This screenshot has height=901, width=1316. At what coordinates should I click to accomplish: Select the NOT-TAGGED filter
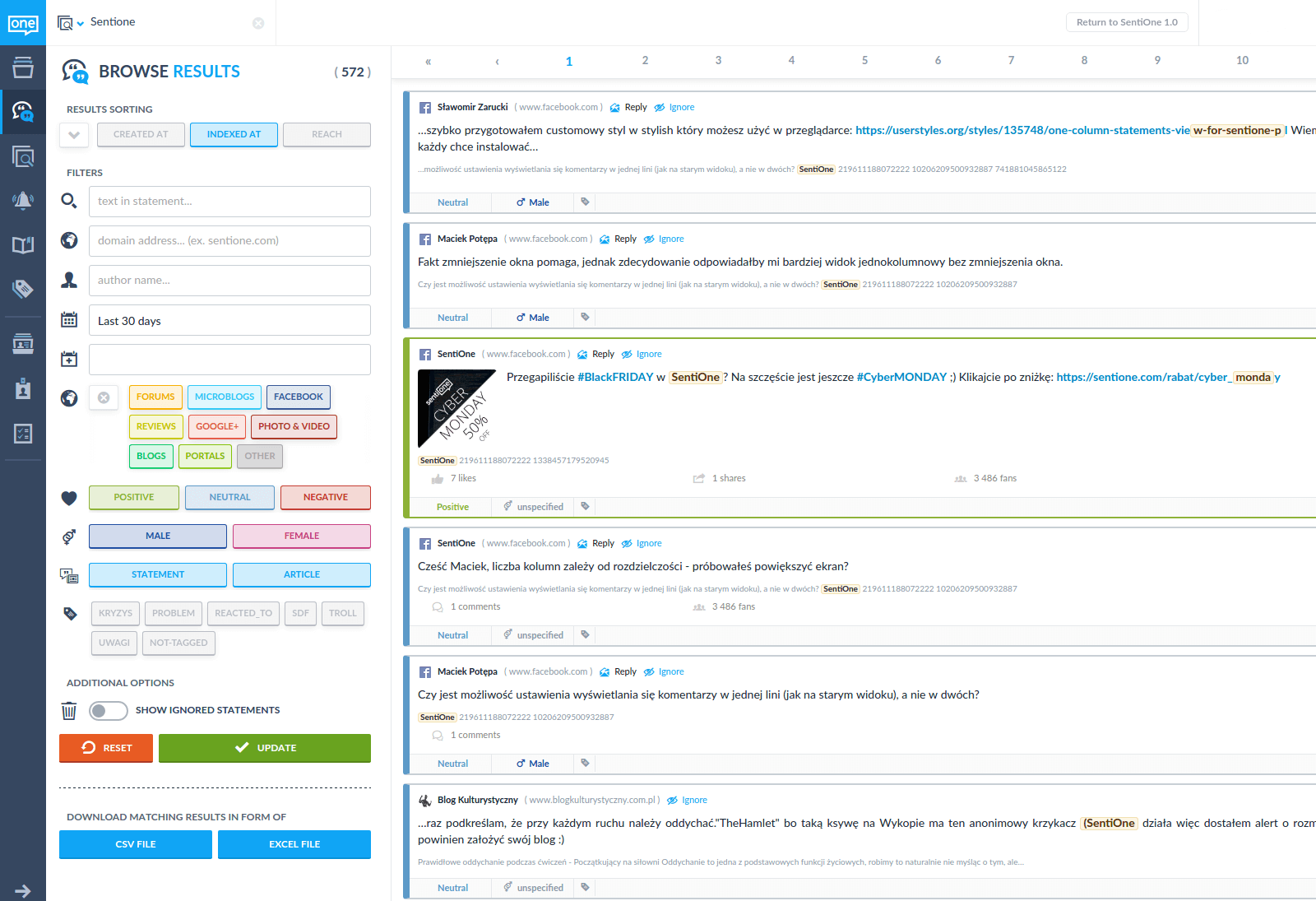[178, 643]
